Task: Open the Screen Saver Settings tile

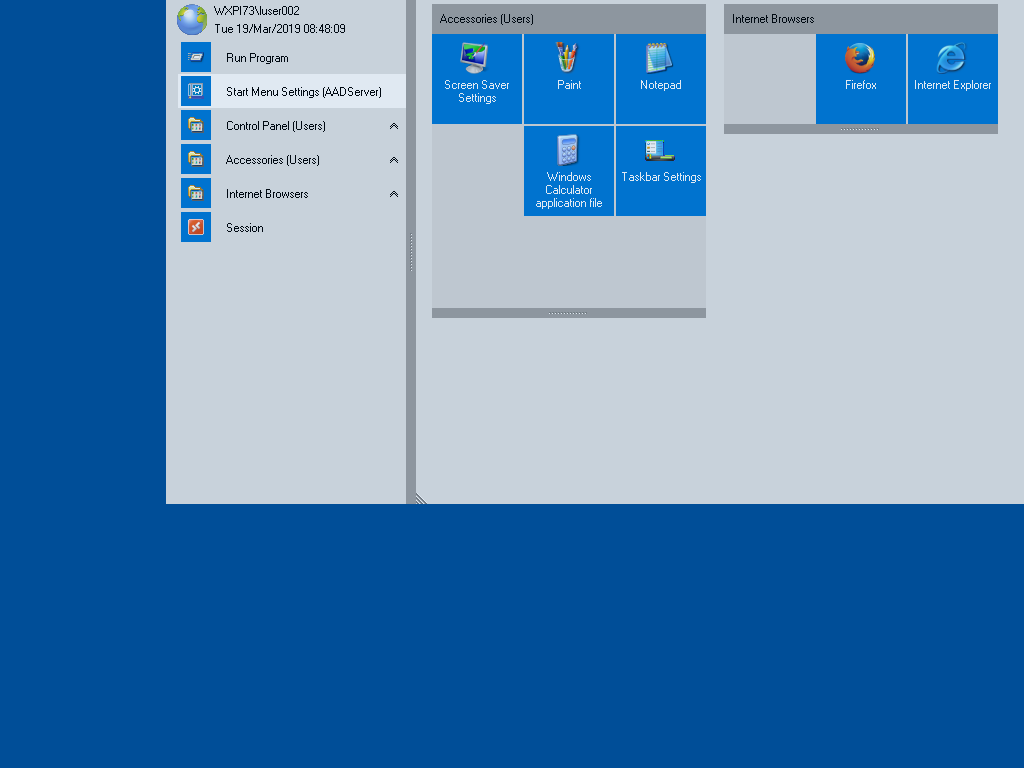Action: (477, 78)
